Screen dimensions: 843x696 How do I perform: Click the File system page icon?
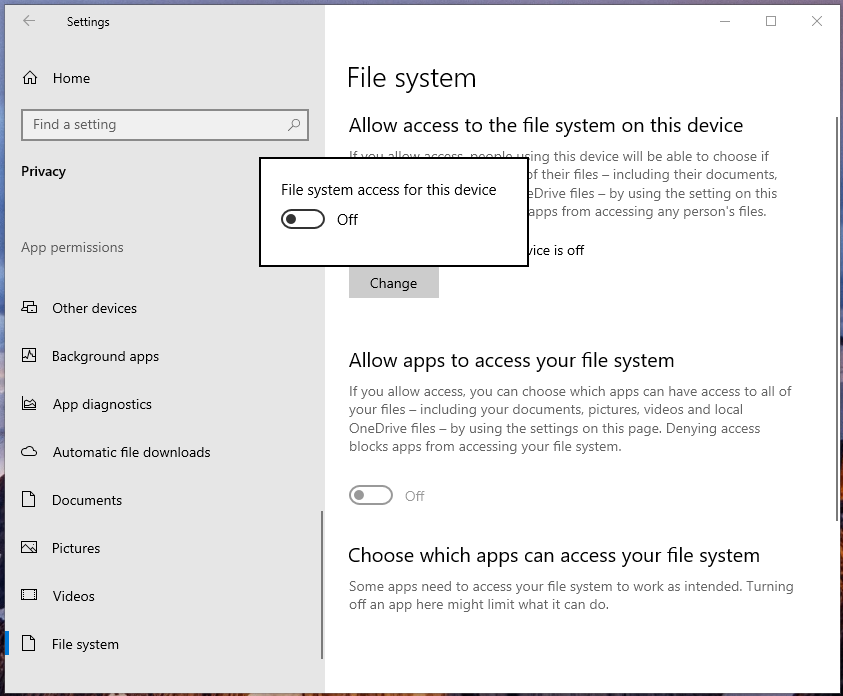(30, 644)
